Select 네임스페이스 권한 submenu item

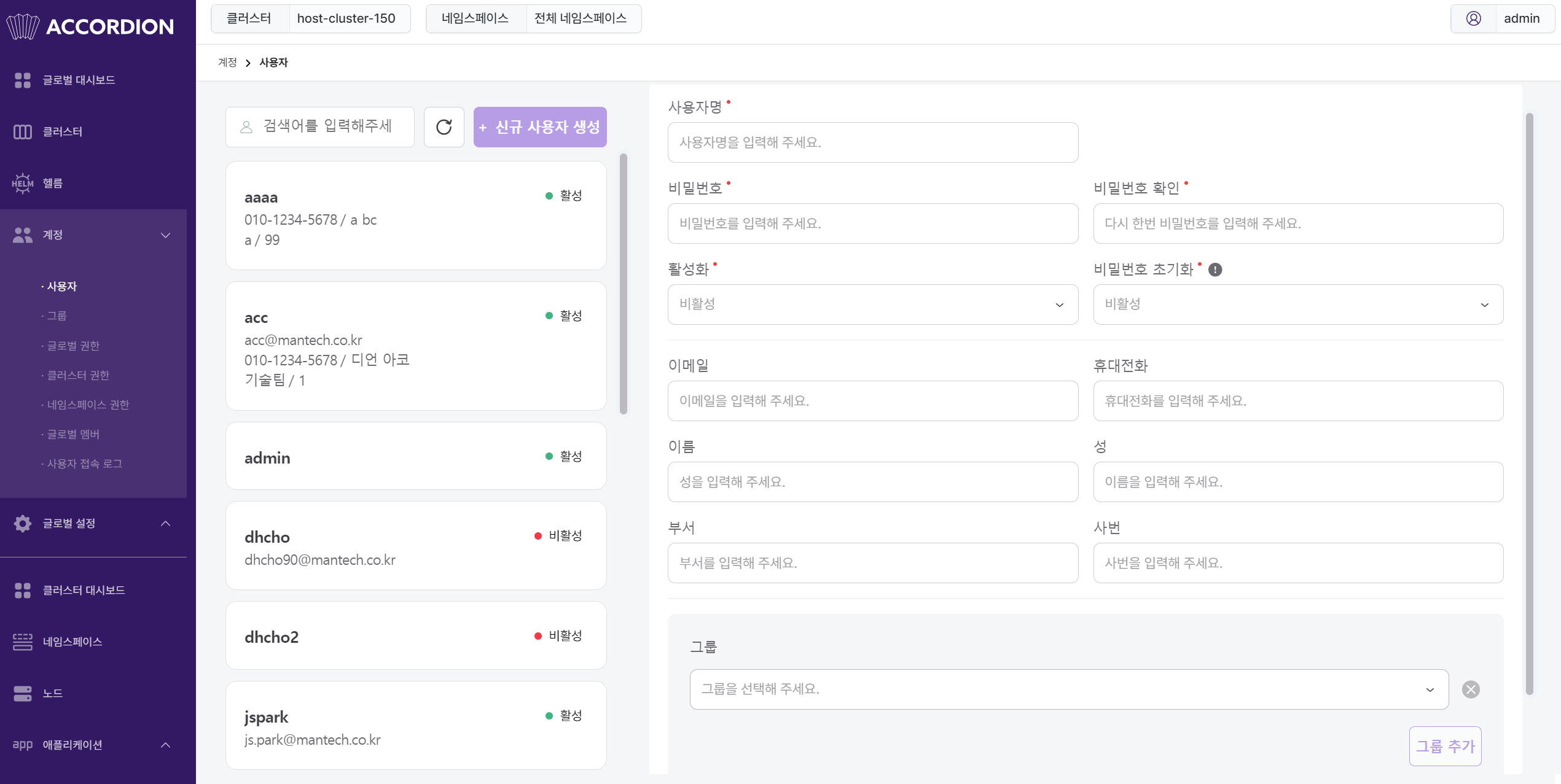(88, 405)
